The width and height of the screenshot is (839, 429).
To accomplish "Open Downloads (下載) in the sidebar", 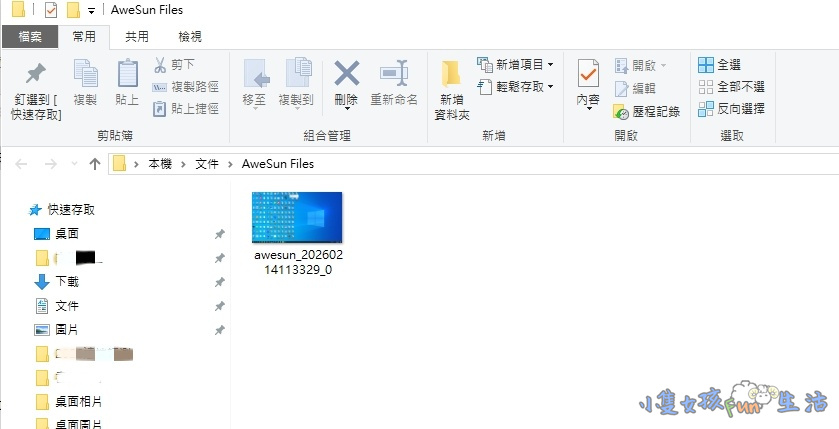I will [x=67, y=282].
